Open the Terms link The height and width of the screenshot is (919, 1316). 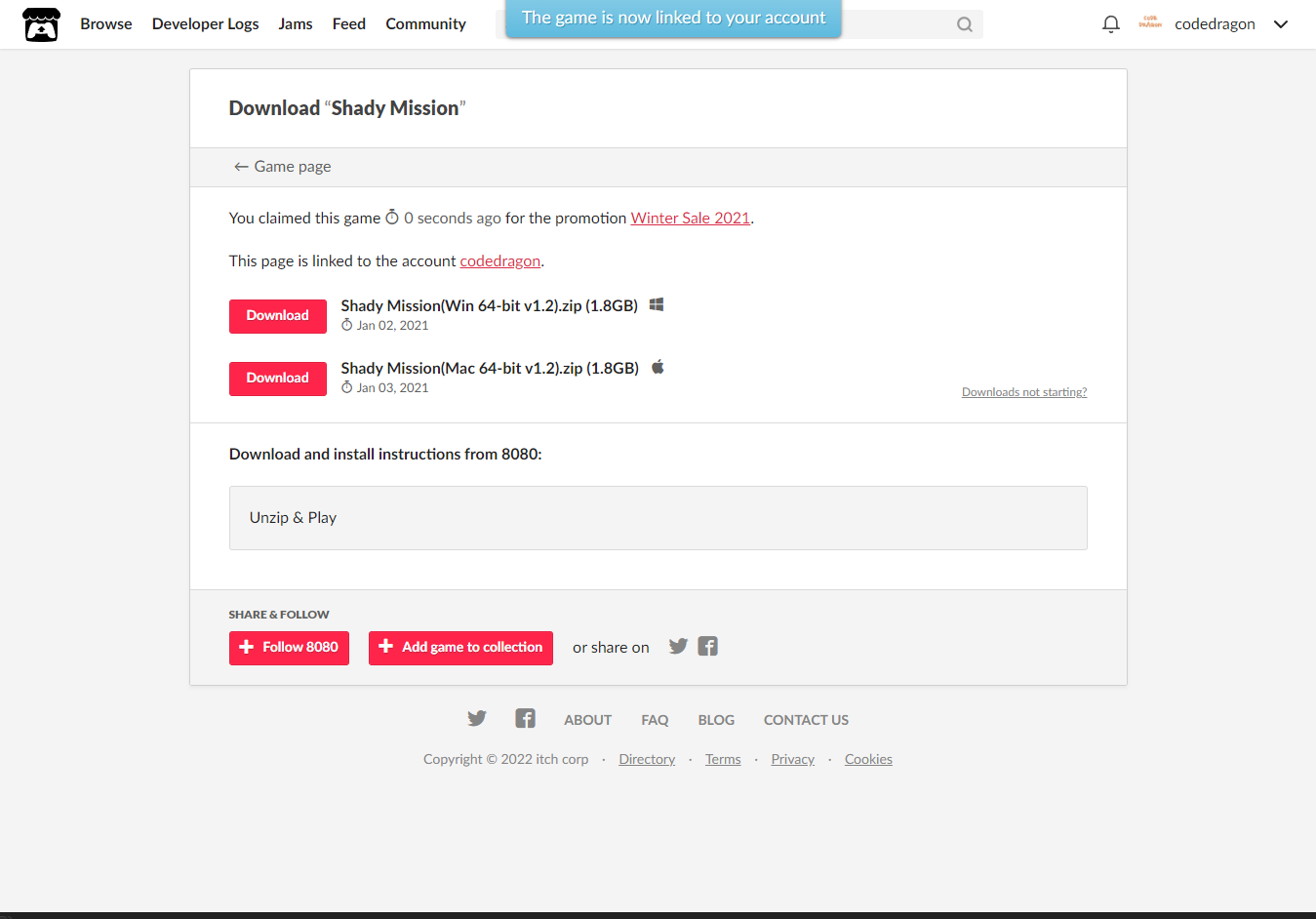723,759
